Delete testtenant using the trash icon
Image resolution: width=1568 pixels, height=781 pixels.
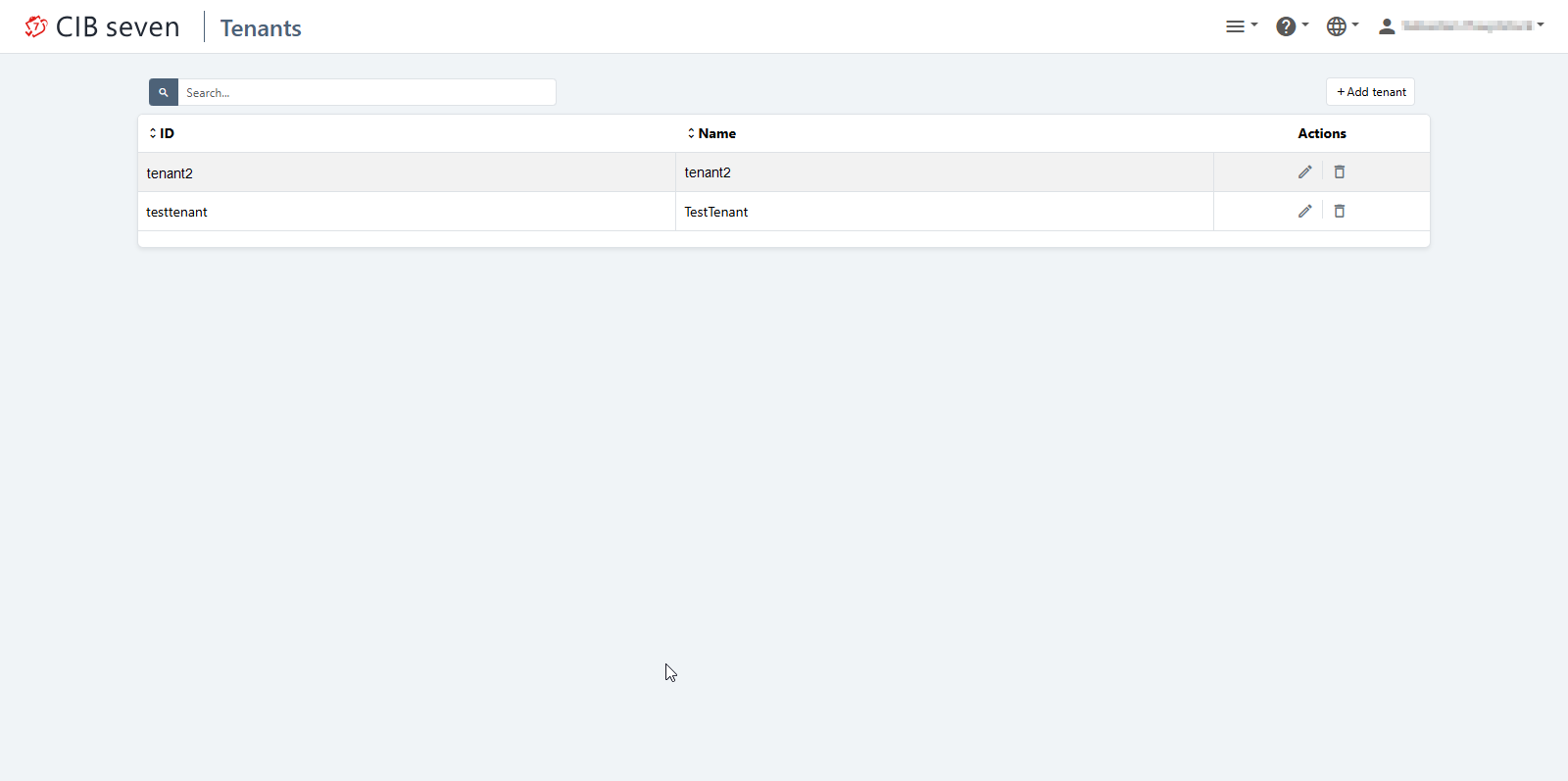1340,212
